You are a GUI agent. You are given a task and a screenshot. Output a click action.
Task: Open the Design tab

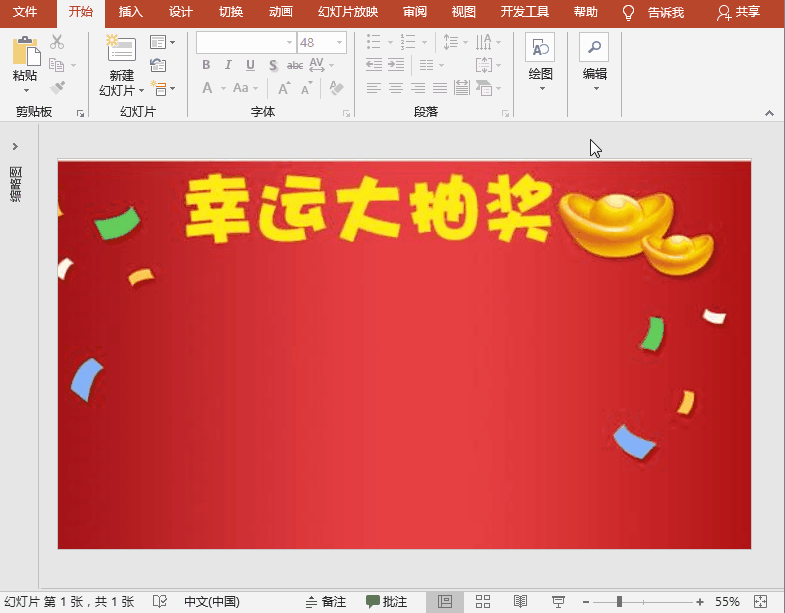180,12
